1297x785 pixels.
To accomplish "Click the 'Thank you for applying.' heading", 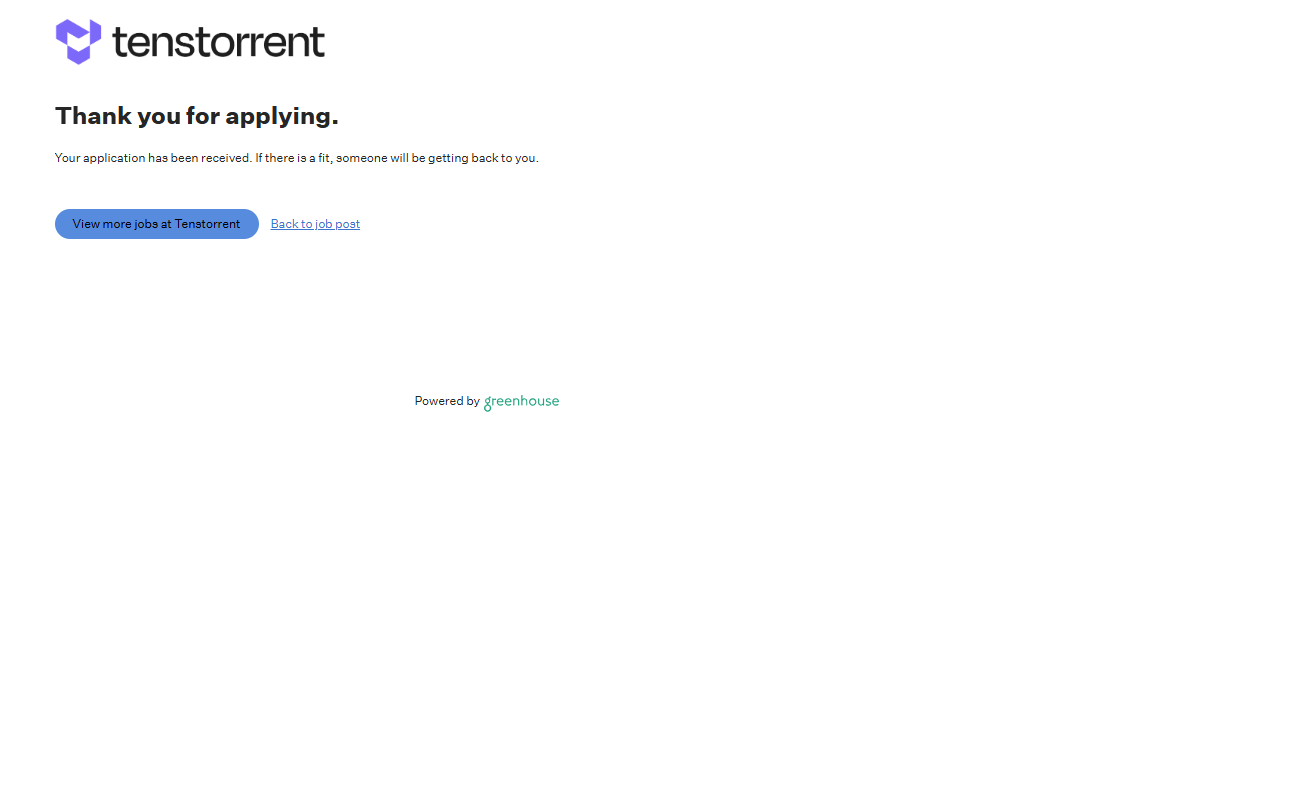I will pyautogui.click(x=196, y=116).
